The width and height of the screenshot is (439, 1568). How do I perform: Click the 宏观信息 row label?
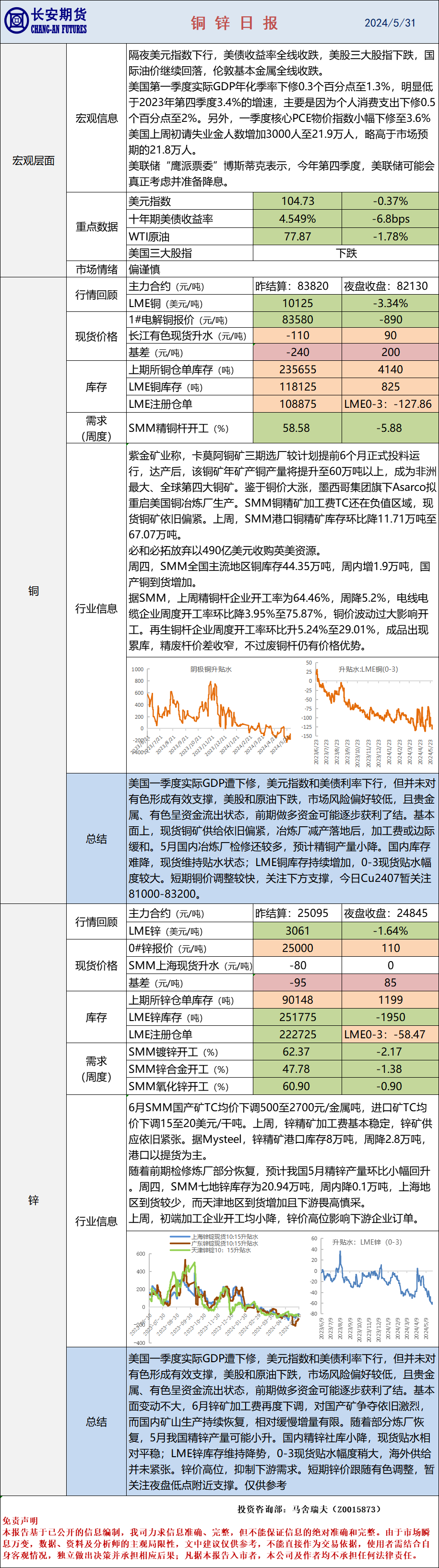(96, 118)
